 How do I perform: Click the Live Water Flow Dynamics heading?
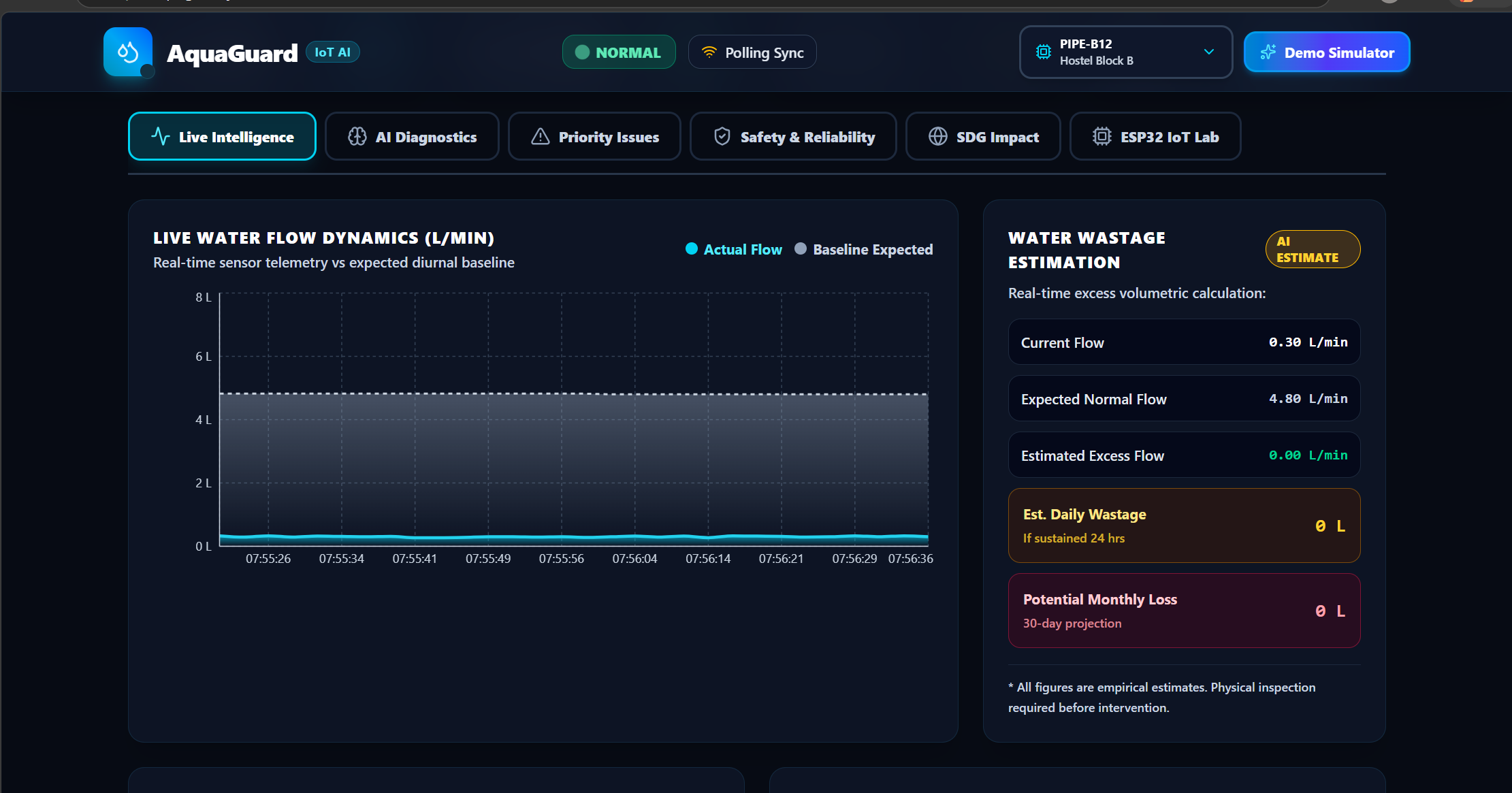pos(323,238)
